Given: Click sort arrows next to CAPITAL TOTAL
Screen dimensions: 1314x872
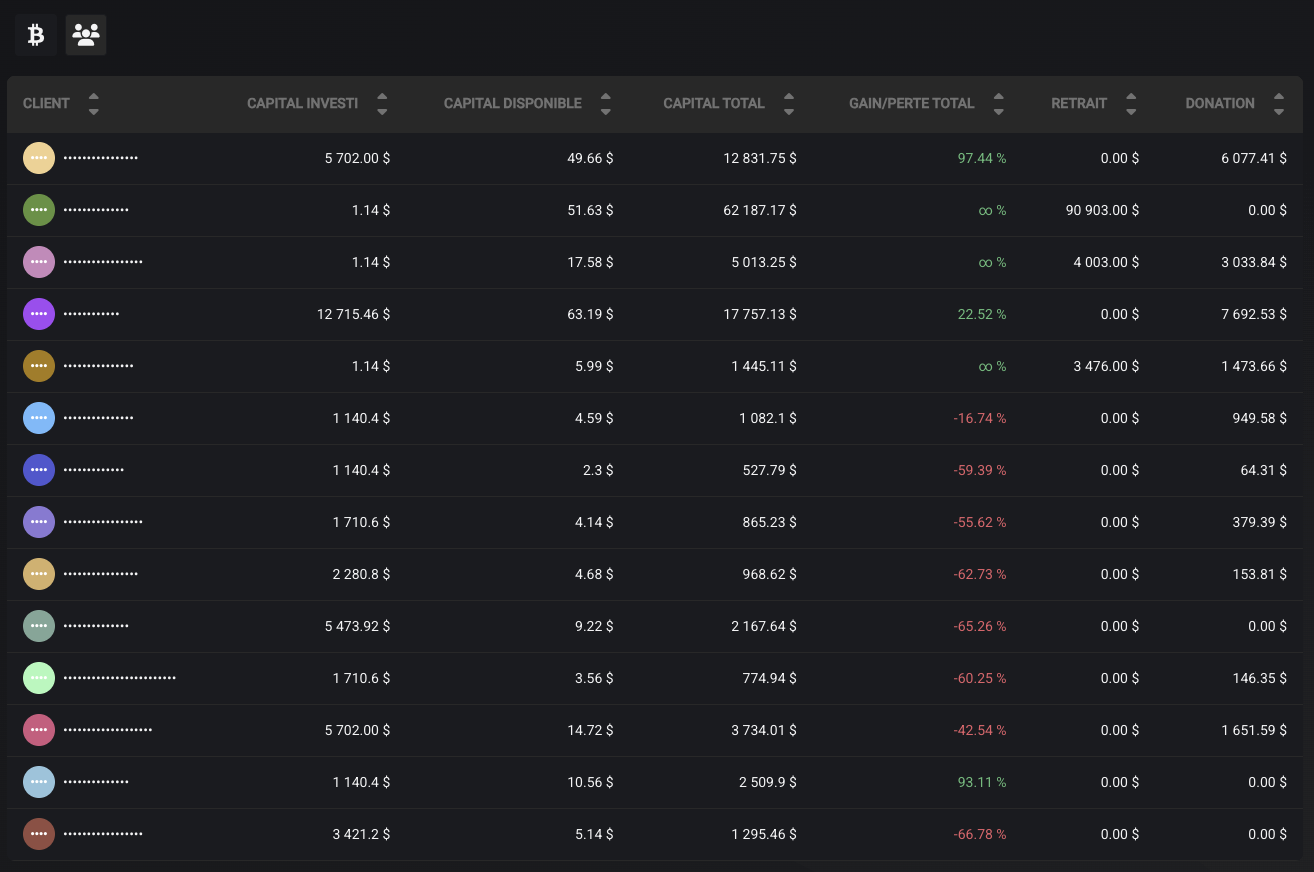Looking at the screenshot, I should (x=789, y=104).
